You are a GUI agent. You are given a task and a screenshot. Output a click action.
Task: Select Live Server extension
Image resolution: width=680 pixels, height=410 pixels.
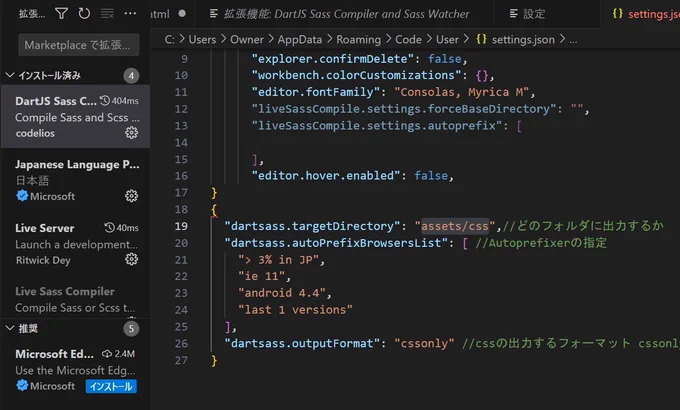(x=75, y=243)
